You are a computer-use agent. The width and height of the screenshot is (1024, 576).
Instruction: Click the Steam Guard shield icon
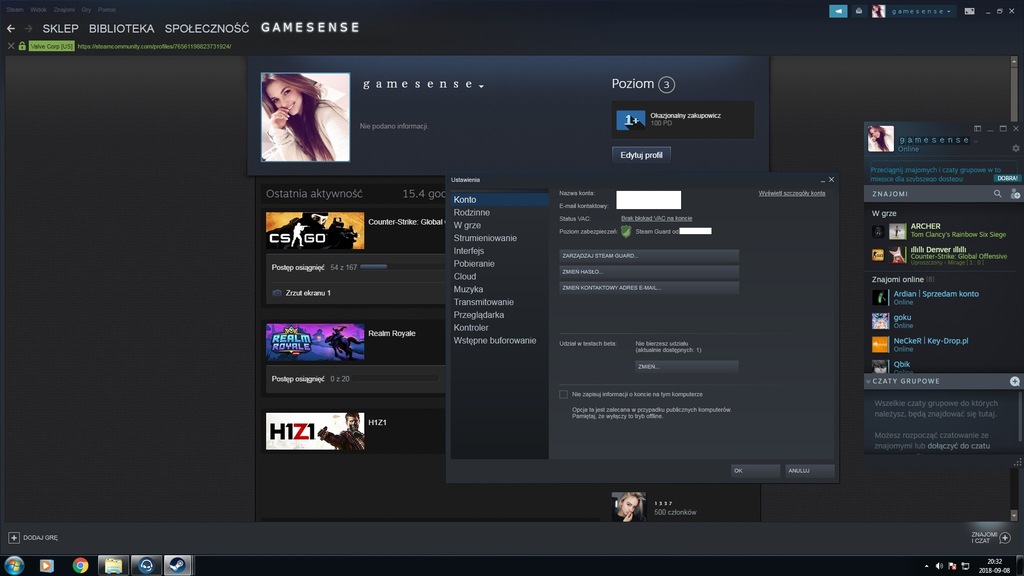point(626,231)
